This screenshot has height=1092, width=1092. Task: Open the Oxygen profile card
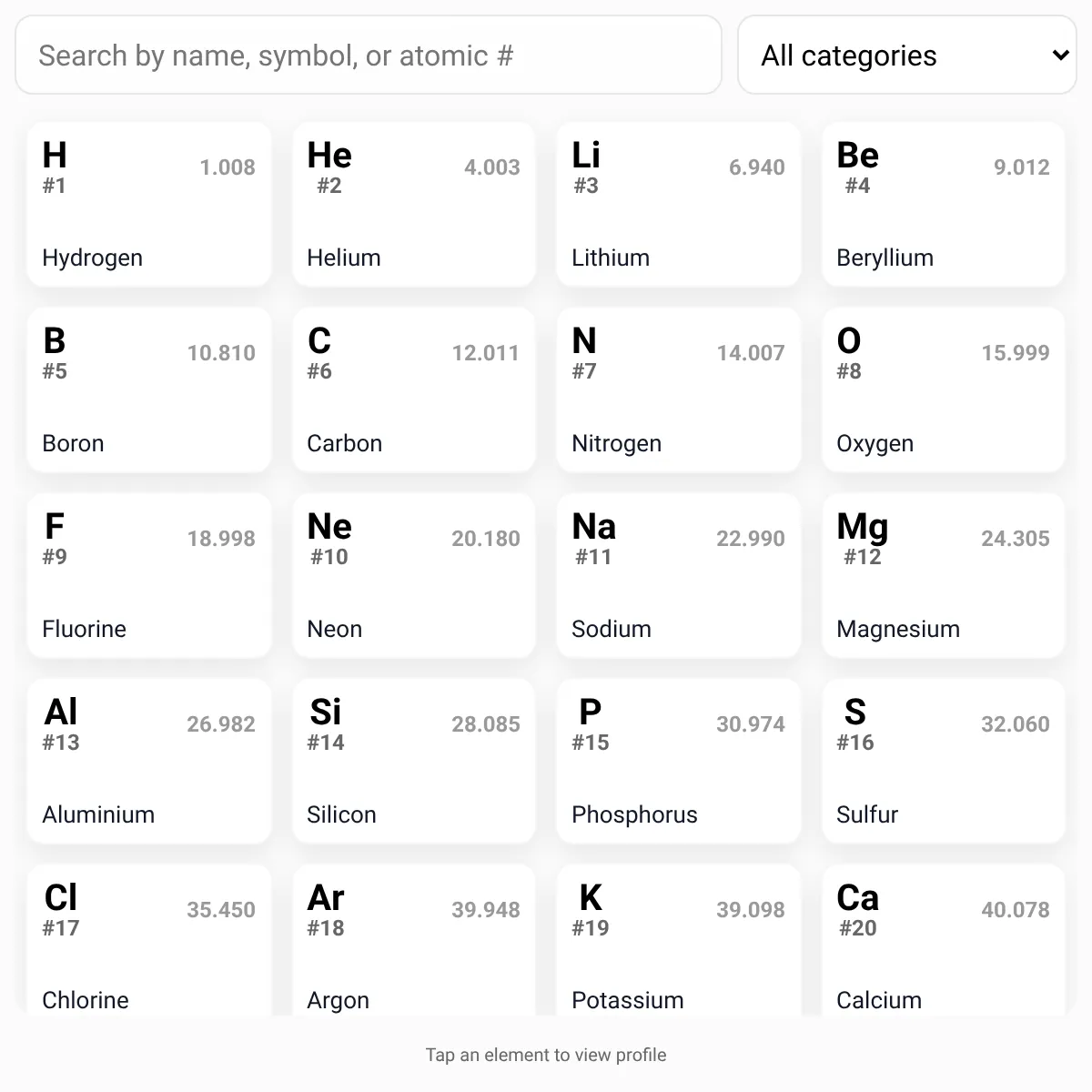(x=944, y=390)
